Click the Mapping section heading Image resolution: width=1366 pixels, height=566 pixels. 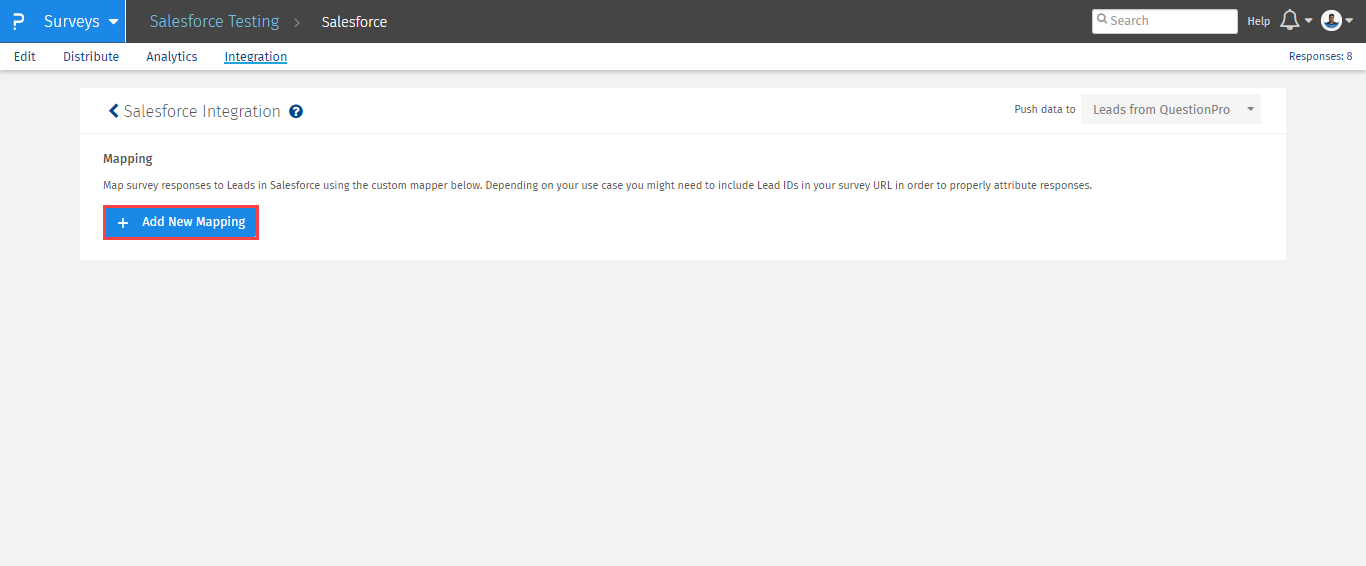coord(128,159)
